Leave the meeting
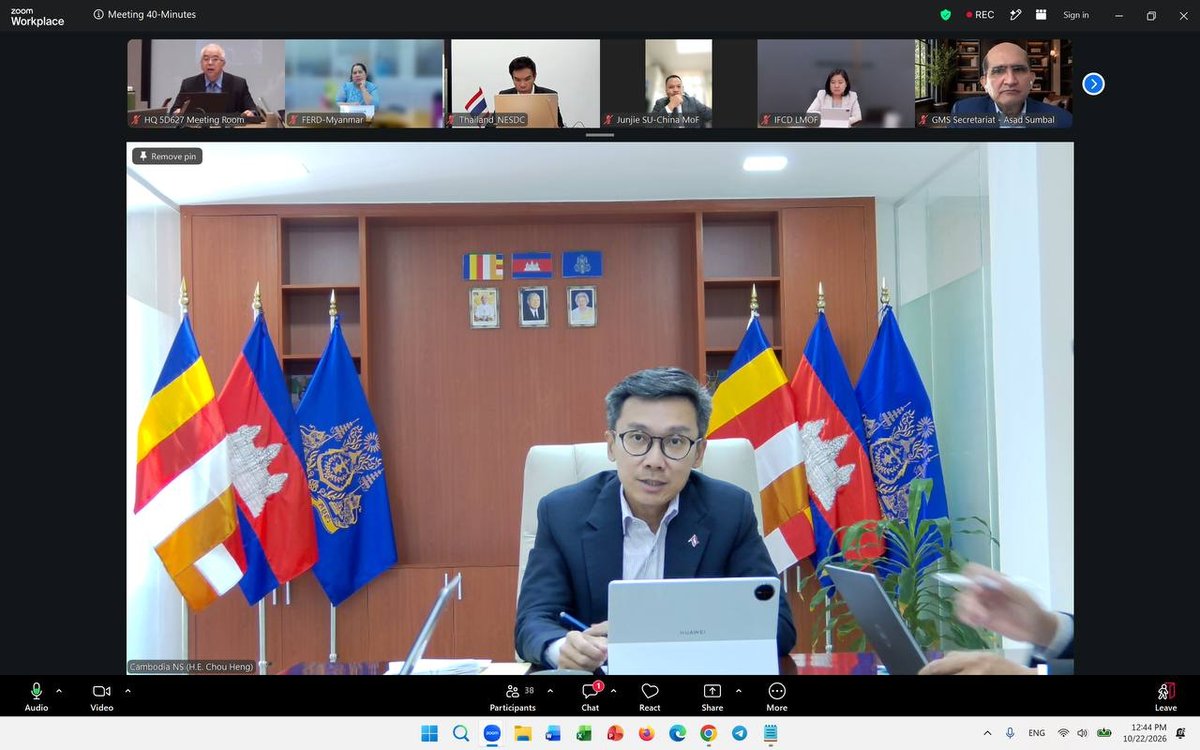 [x=1165, y=697]
